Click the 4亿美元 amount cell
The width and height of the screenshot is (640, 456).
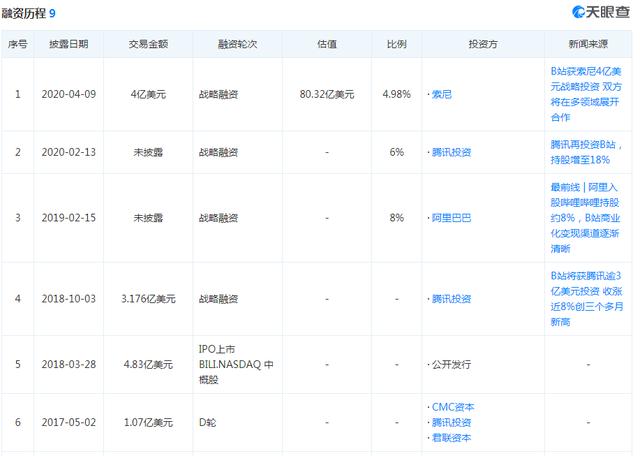148,95
